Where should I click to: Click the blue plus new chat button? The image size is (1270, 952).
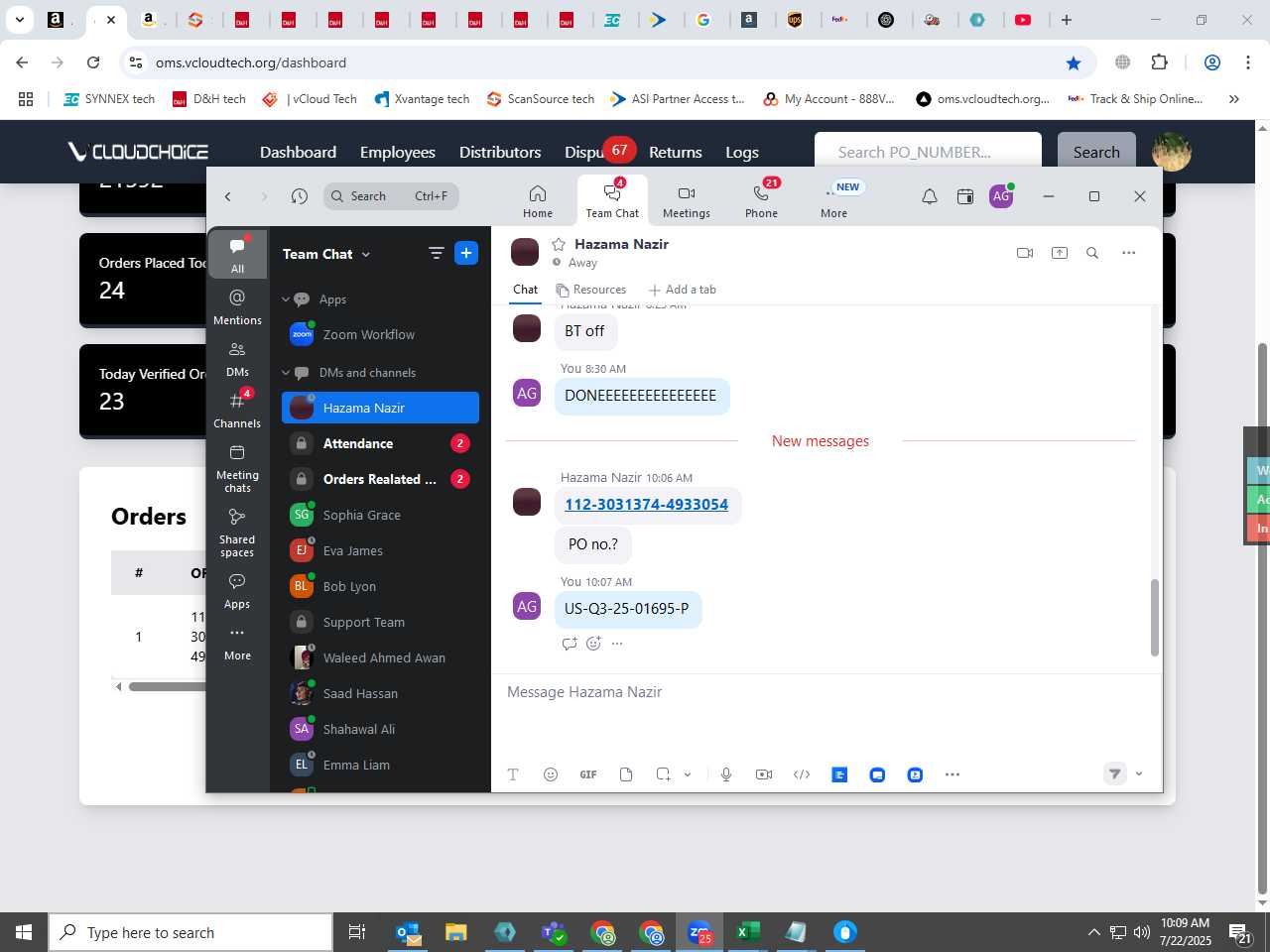(466, 253)
